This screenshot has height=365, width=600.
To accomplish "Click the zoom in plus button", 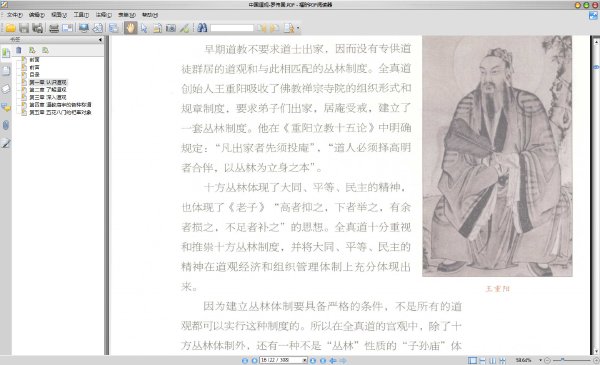I will tap(596, 360).
